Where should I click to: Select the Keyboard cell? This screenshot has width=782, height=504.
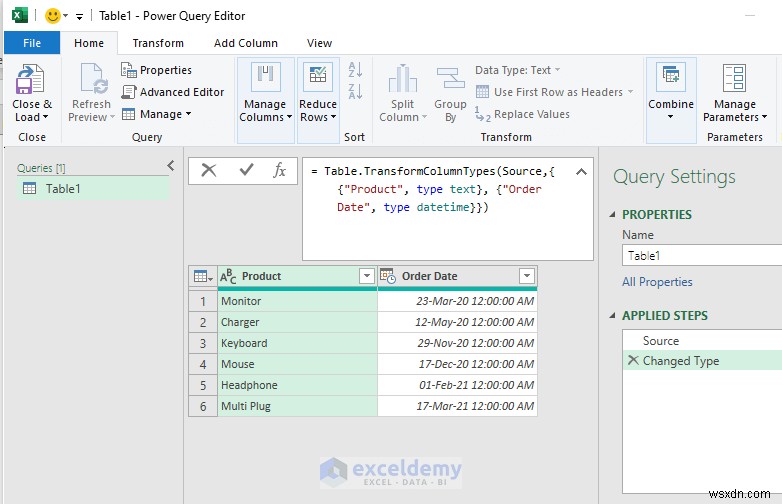[297, 343]
